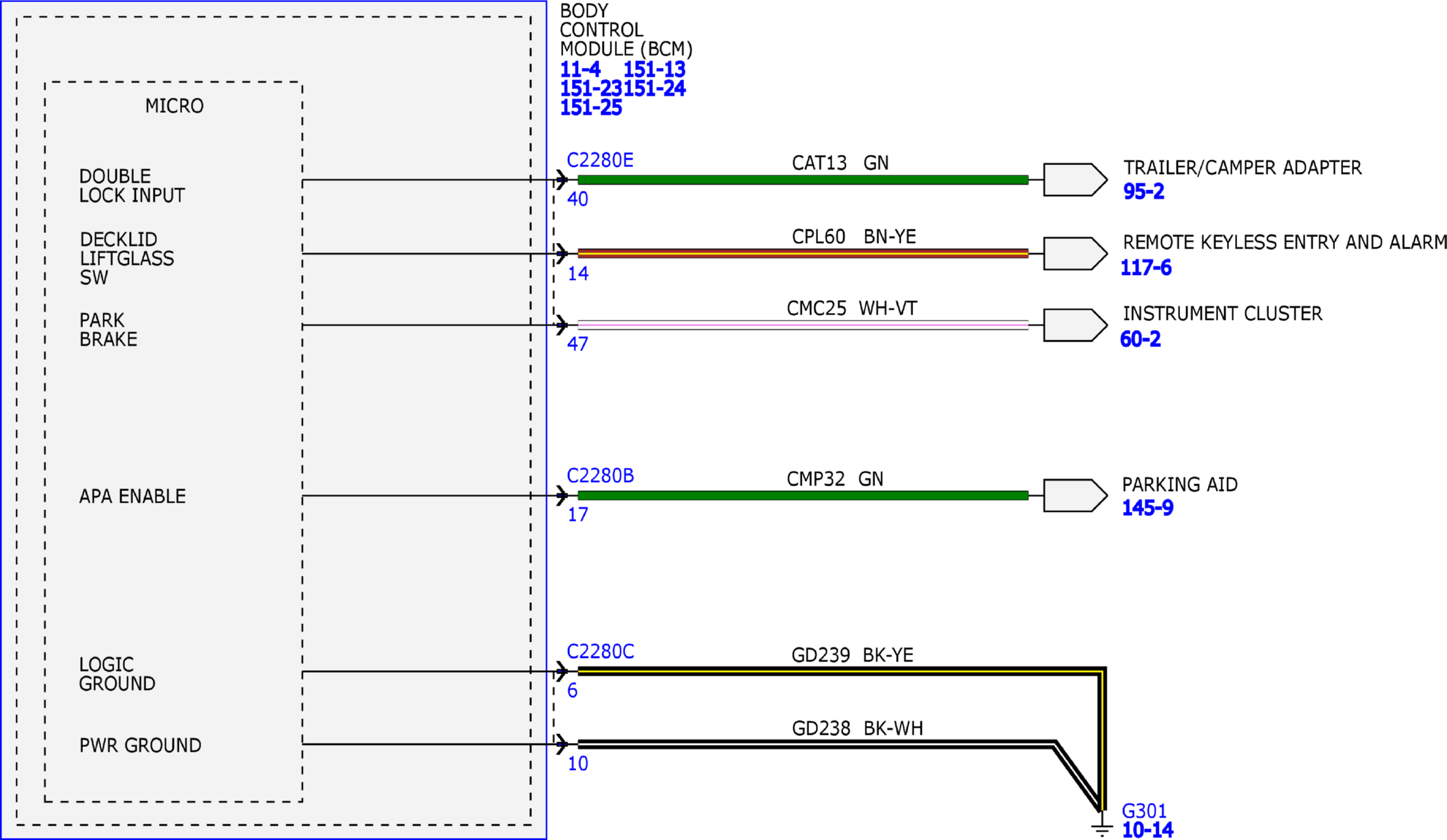Image resolution: width=1447 pixels, height=840 pixels.
Task: Select the brown-yellow CPL60 wire
Action: 803,253
